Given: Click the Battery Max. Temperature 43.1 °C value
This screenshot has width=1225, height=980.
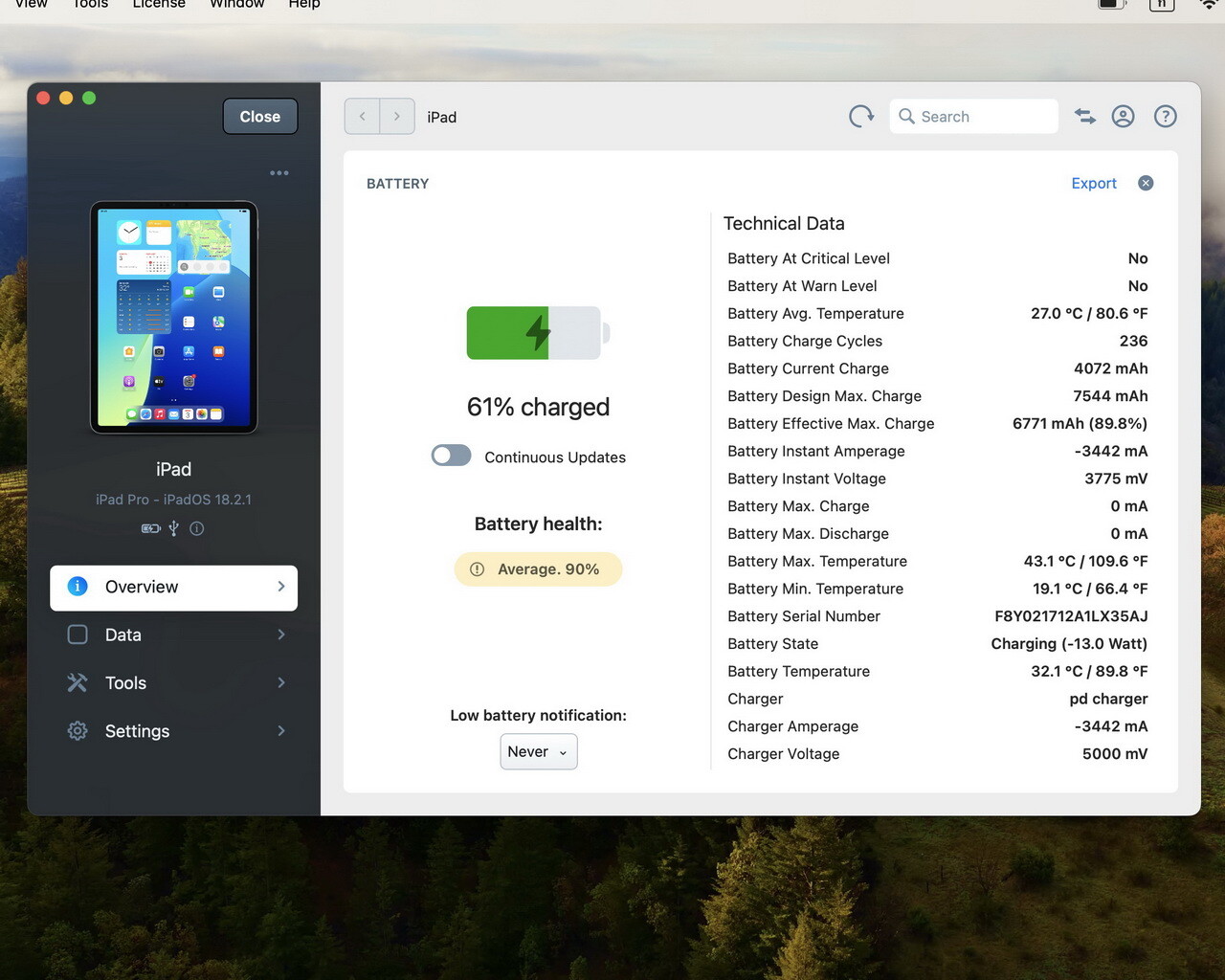Looking at the screenshot, I should coord(1086,561).
